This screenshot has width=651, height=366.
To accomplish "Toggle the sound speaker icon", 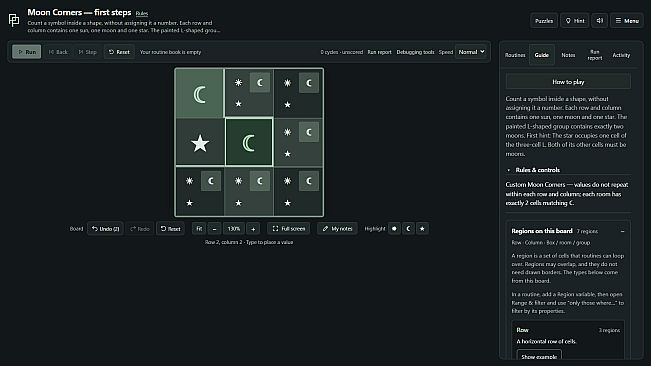I will tap(600, 21).
